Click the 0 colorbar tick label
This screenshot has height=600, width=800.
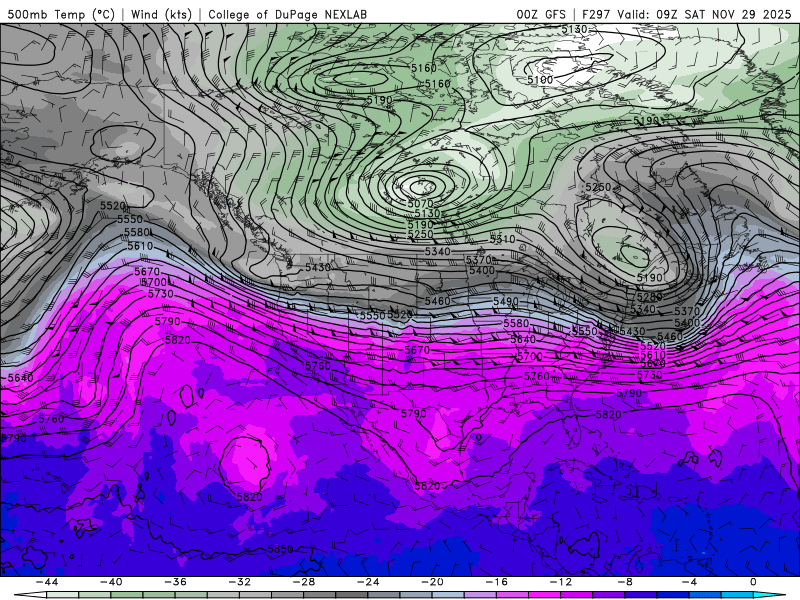754,582
